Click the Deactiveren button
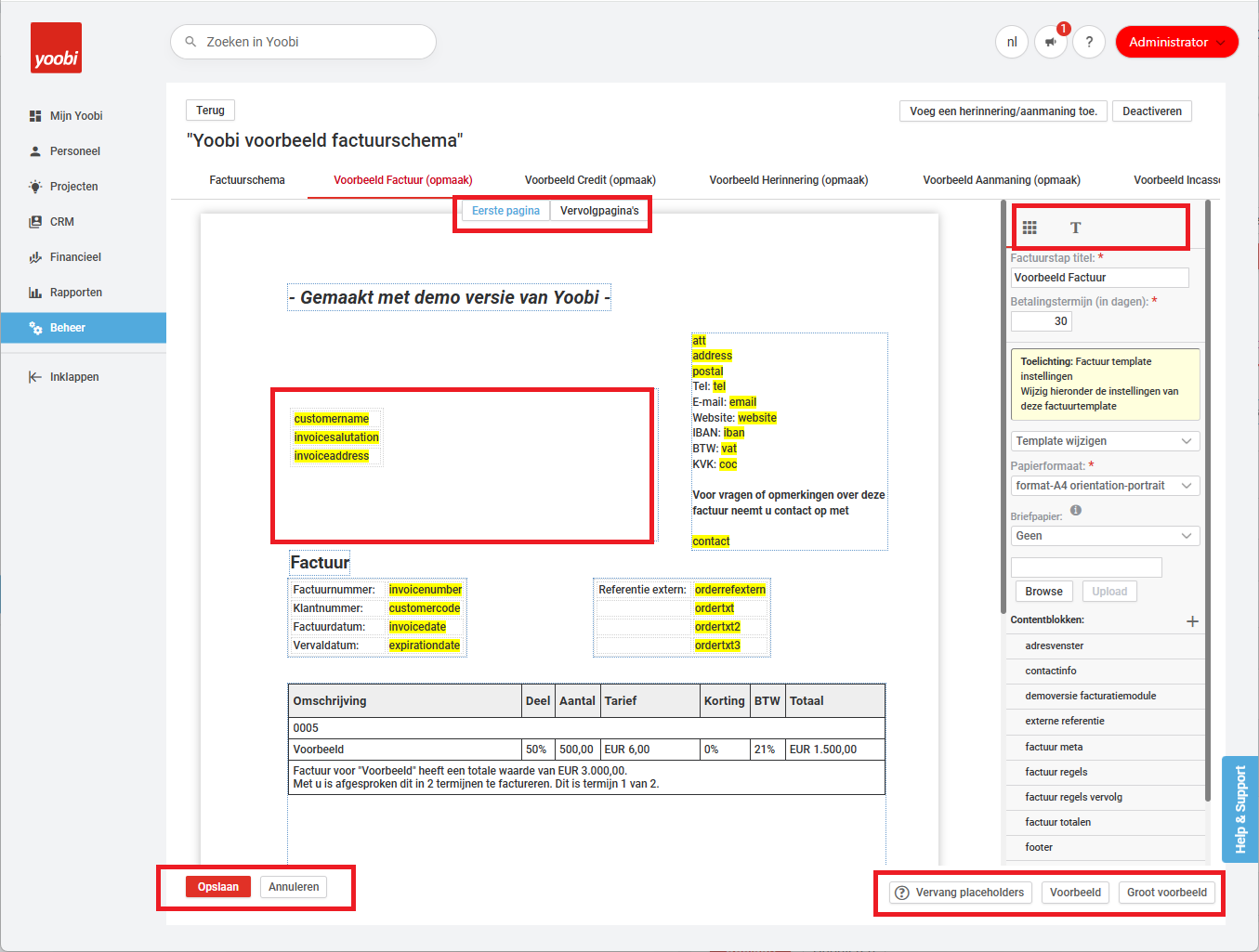1259x952 pixels. 1152,111
